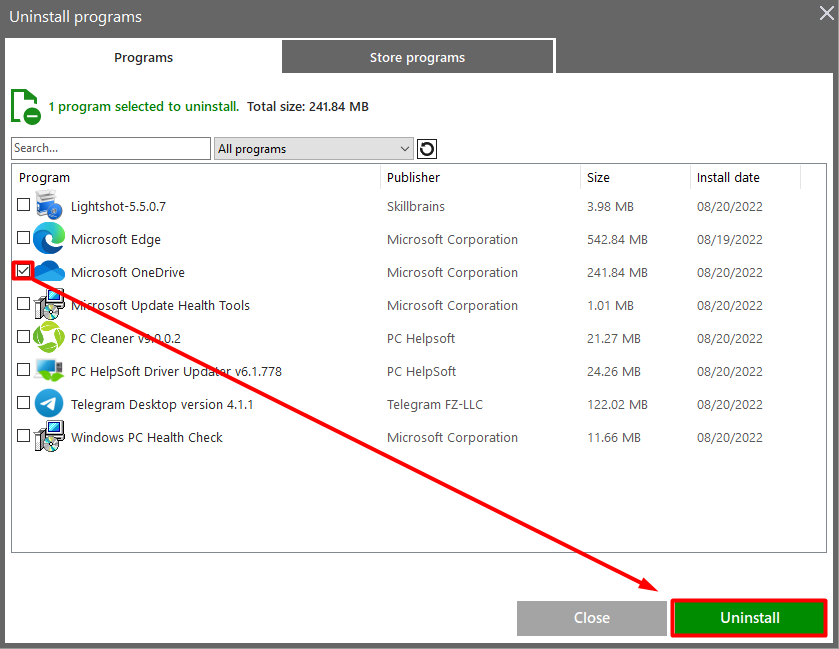Image resolution: width=839 pixels, height=649 pixels.
Task: Enable the Windows PC Health Check checkbox
Action: (x=23, y=436)
